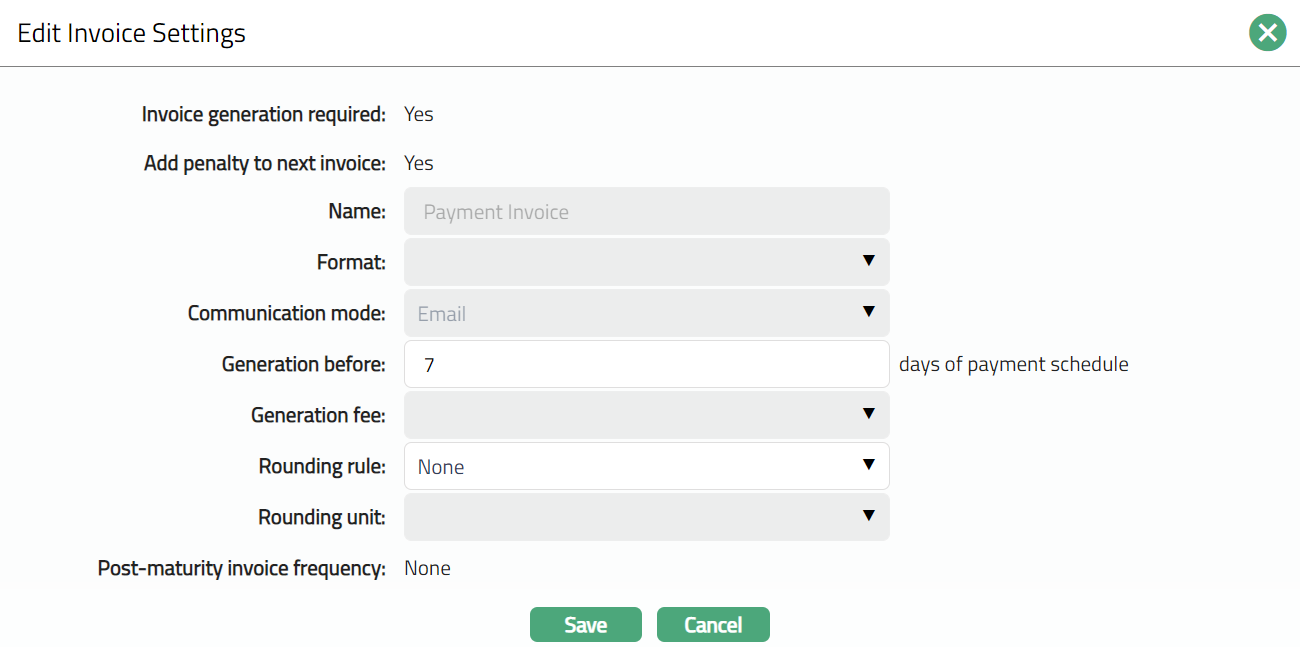1300x647 pixels.
Task: Focus the Name field showing Payment Invoice
Action: (x=646, y=212)
